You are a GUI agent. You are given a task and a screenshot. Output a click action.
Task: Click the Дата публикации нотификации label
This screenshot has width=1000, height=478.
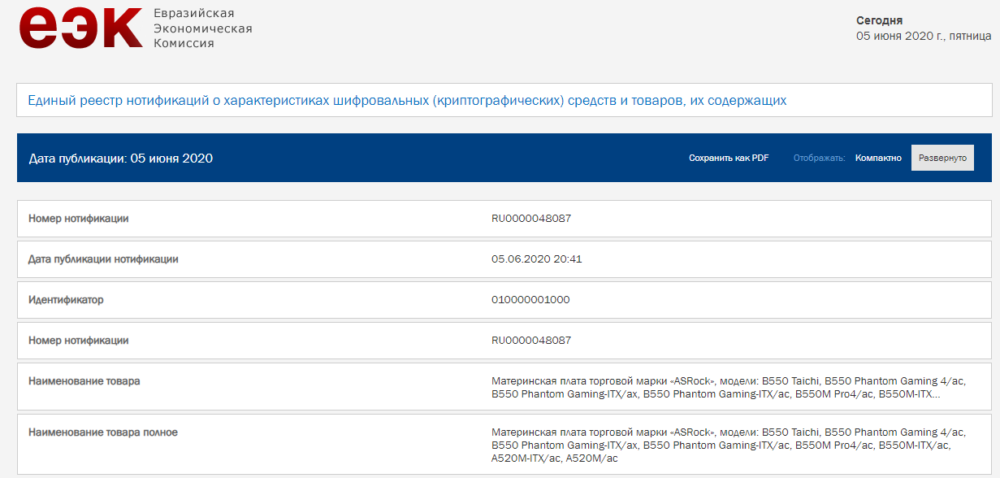[103, 259]
